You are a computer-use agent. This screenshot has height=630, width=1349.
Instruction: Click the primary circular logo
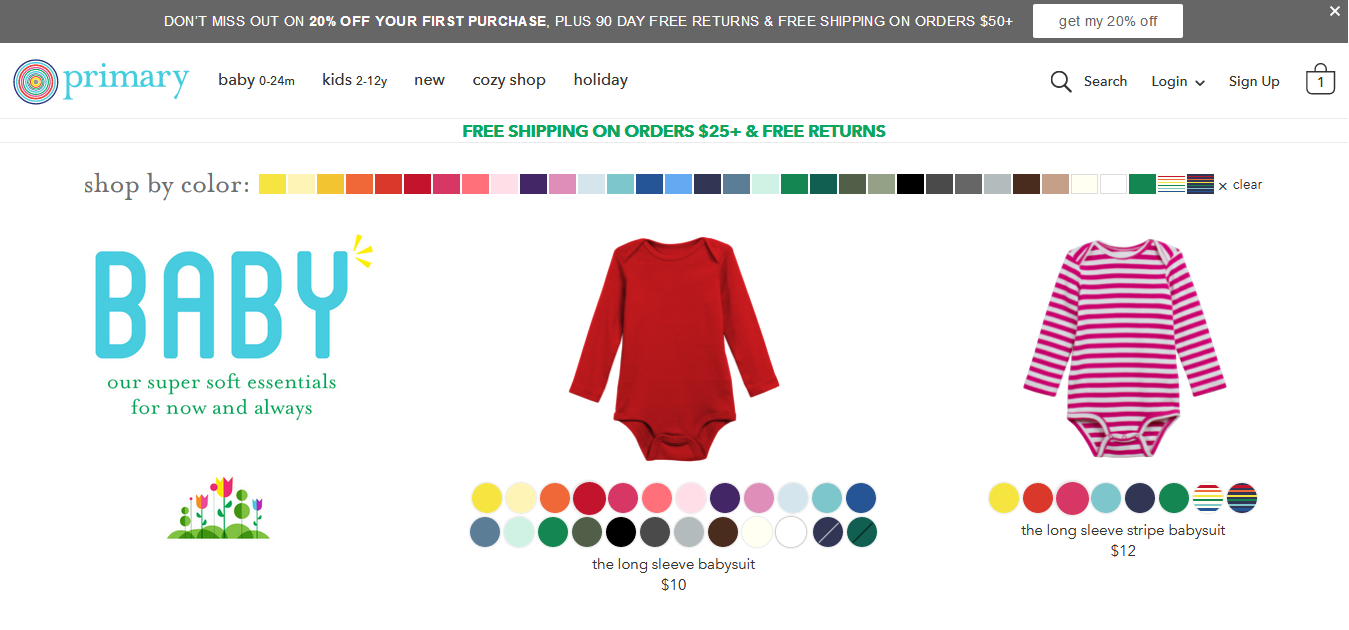(35, 81)
